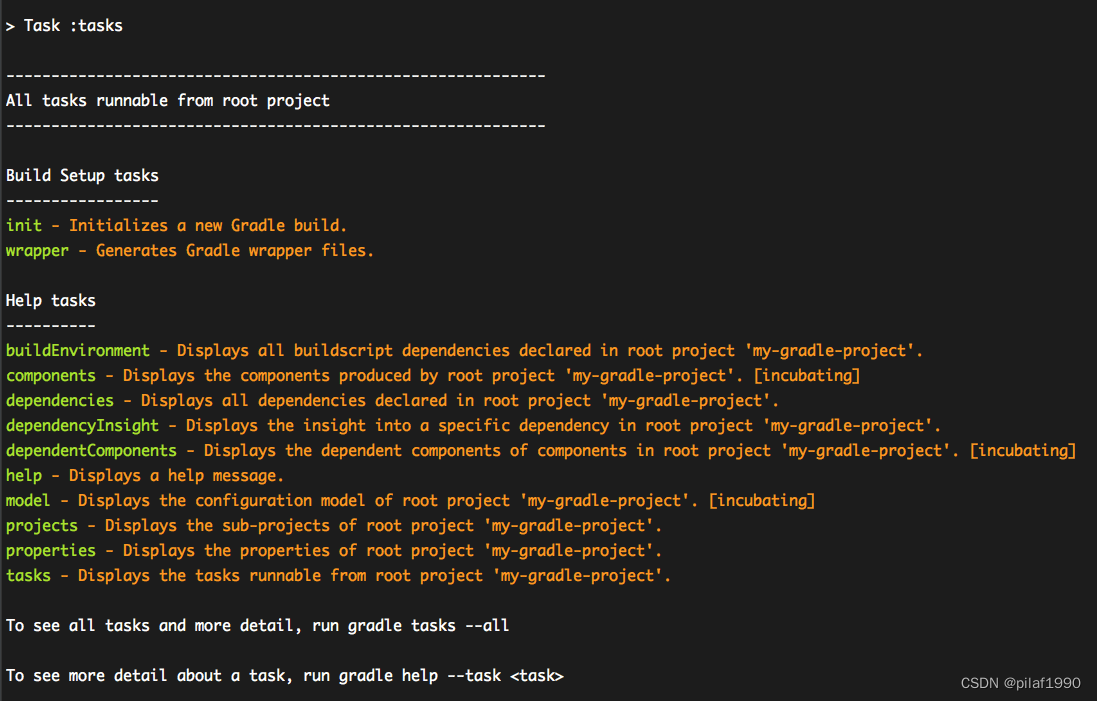Click 'Initializes a new Gradle build.' description
1097x701 pixels.
coord(208,225)
